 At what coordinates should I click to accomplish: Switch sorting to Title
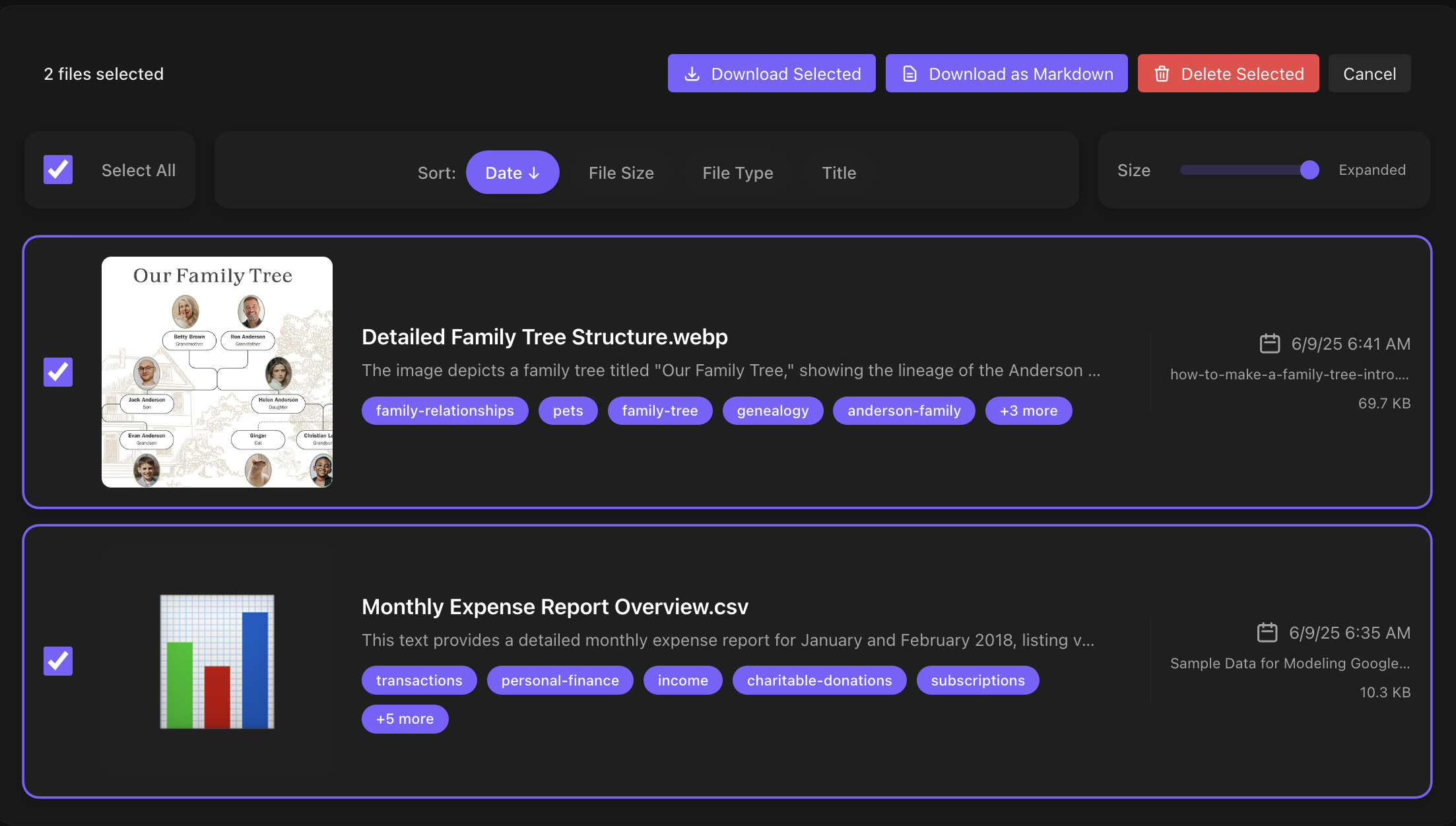[x=839, y=172]
